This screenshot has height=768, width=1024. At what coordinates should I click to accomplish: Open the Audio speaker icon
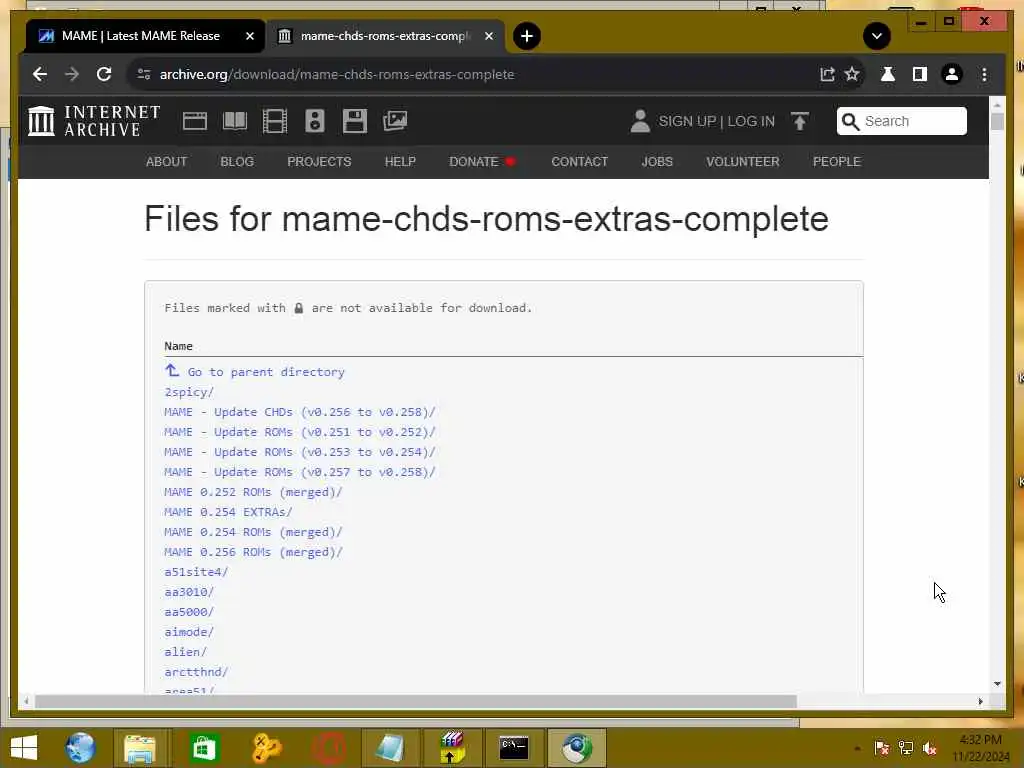(x=315, y=121)
